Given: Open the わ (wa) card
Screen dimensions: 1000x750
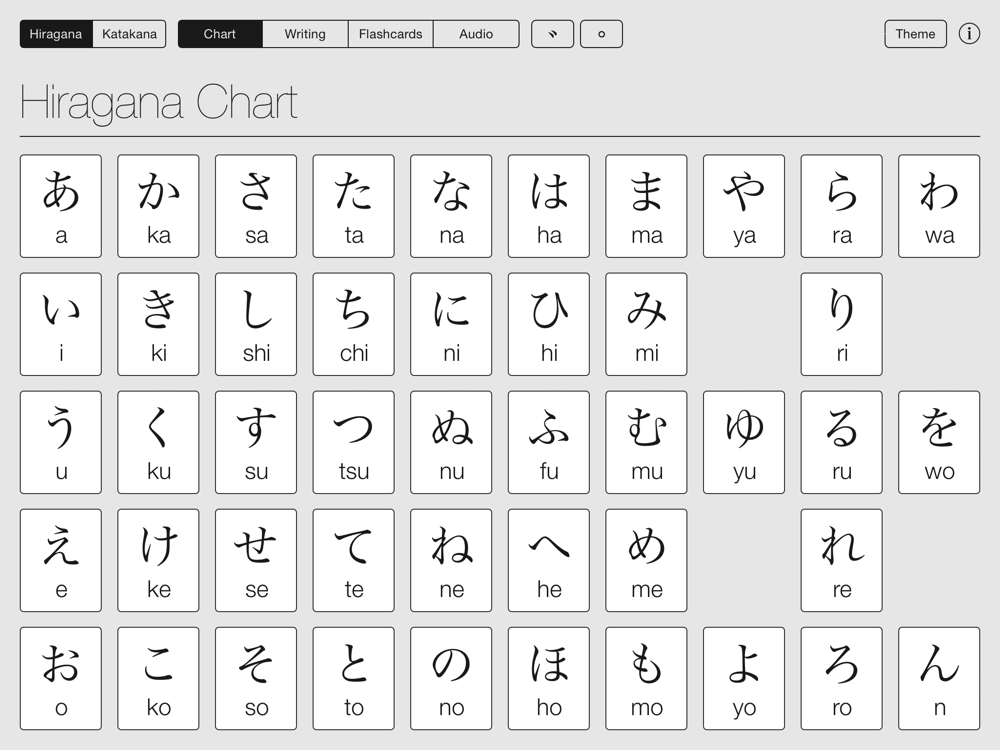Looking at the screenshot, I should [x=939, y=206].
